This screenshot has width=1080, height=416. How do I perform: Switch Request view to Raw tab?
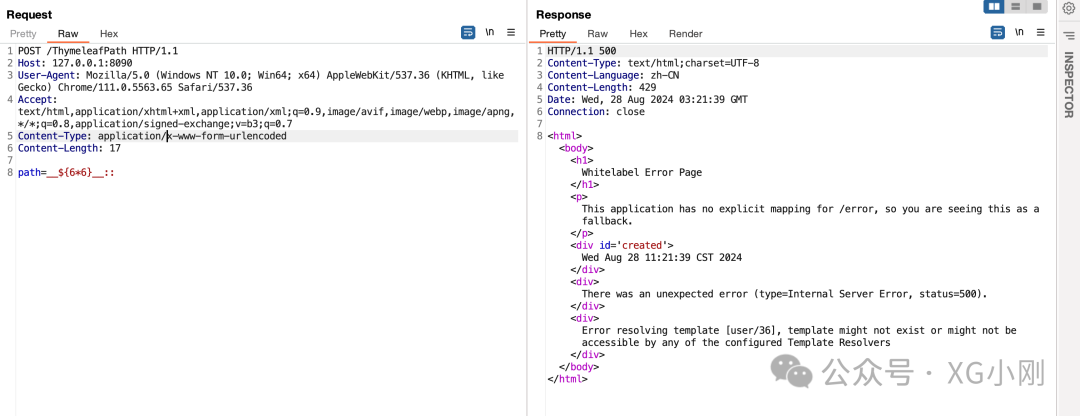pyautogui.click(x=68, y=34)
